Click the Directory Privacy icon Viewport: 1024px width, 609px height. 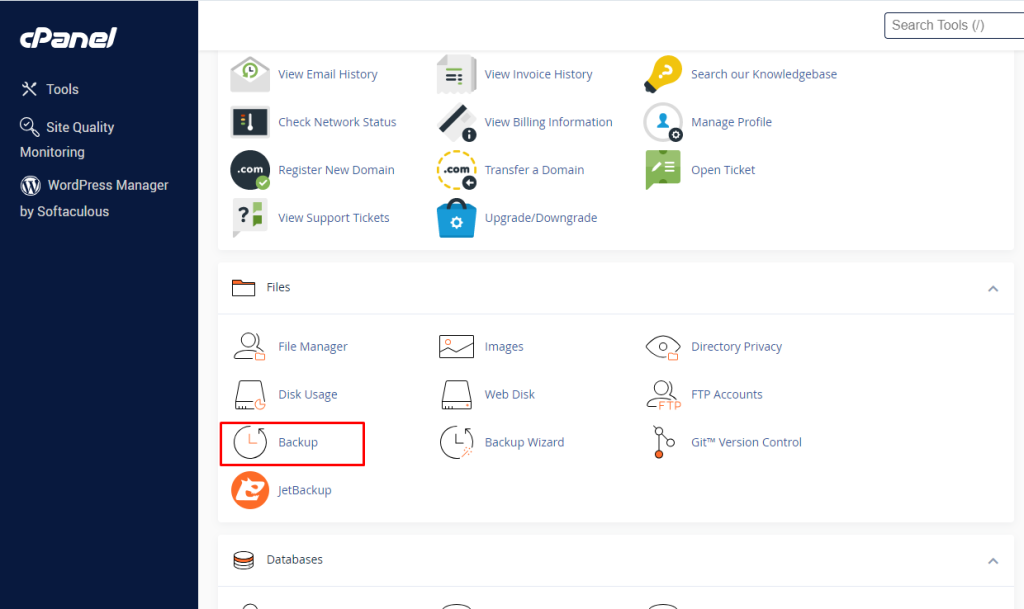click(663, 346)
